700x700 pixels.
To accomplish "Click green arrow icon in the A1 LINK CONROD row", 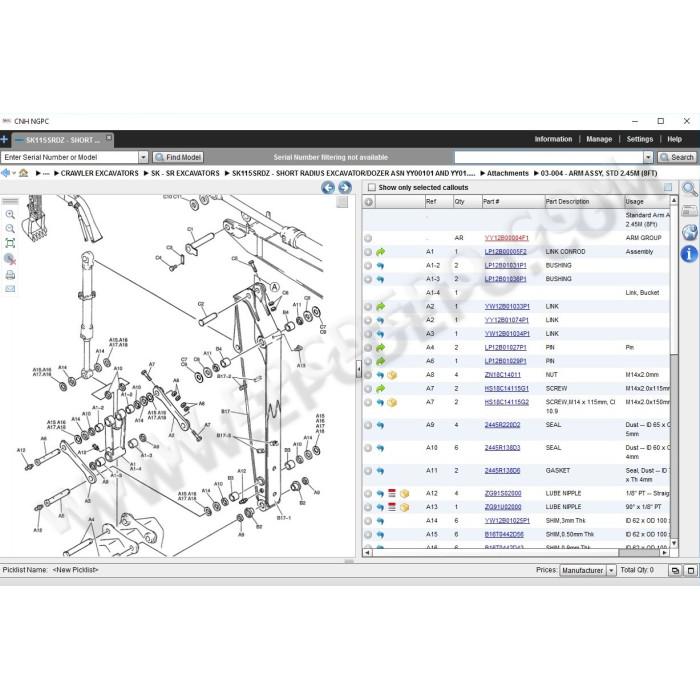I will pos(380,252).
